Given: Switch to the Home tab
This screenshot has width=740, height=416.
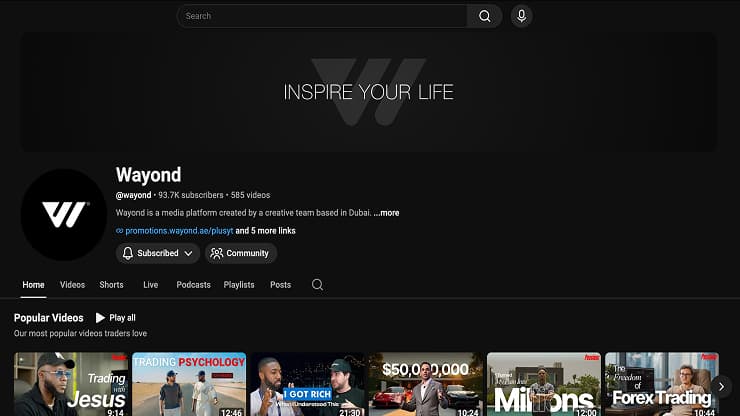Looking at the screenshot, I should [34, 285].
